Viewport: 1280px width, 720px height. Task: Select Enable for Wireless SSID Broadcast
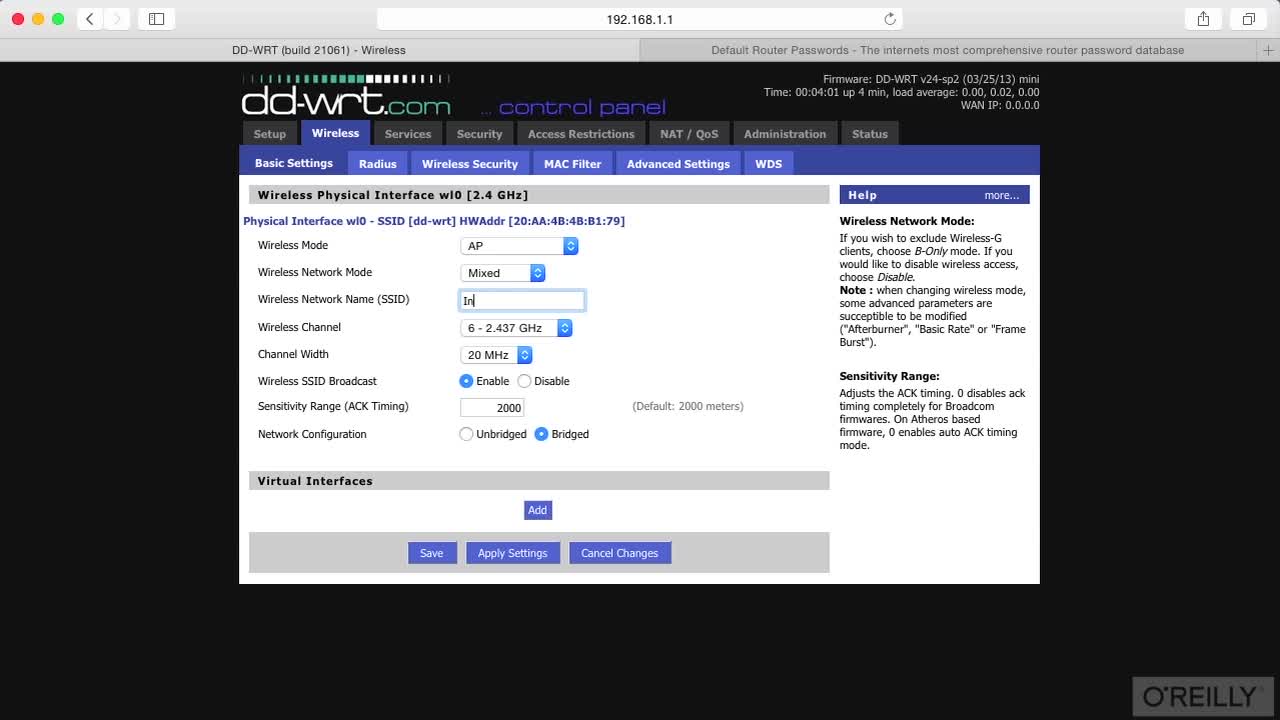click(466, 381)
